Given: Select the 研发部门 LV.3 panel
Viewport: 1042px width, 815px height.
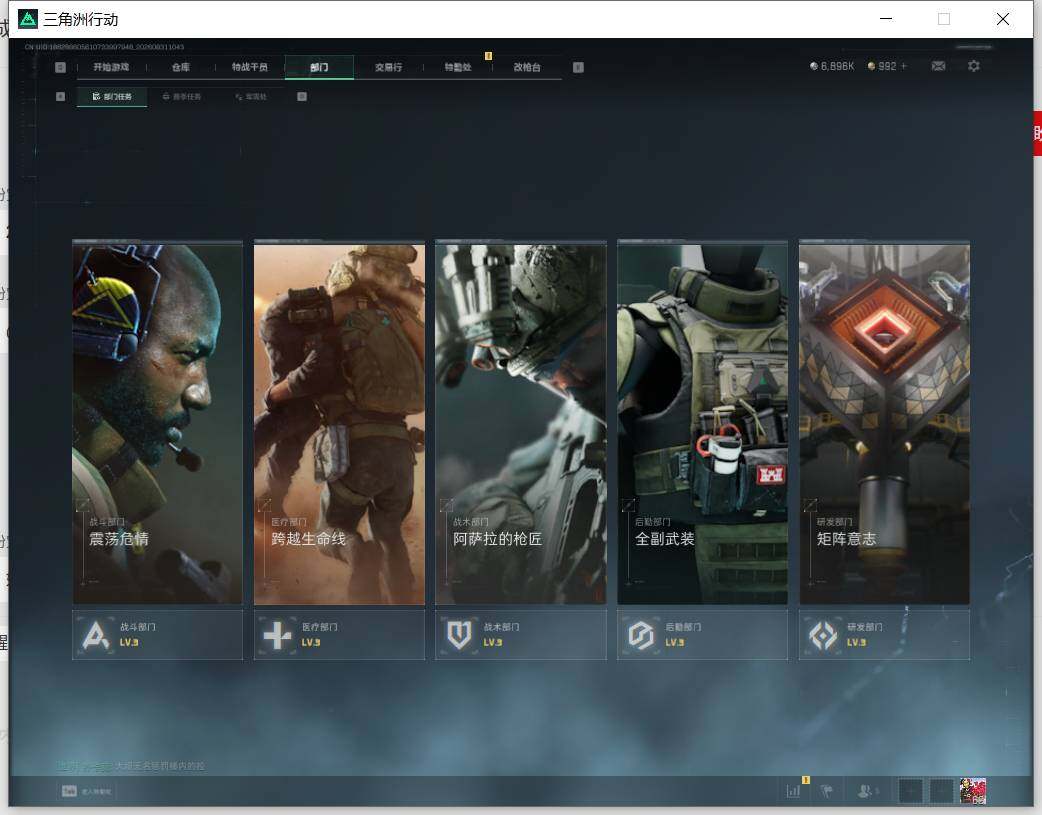Looking at the screenshot, I should [885, 635].
